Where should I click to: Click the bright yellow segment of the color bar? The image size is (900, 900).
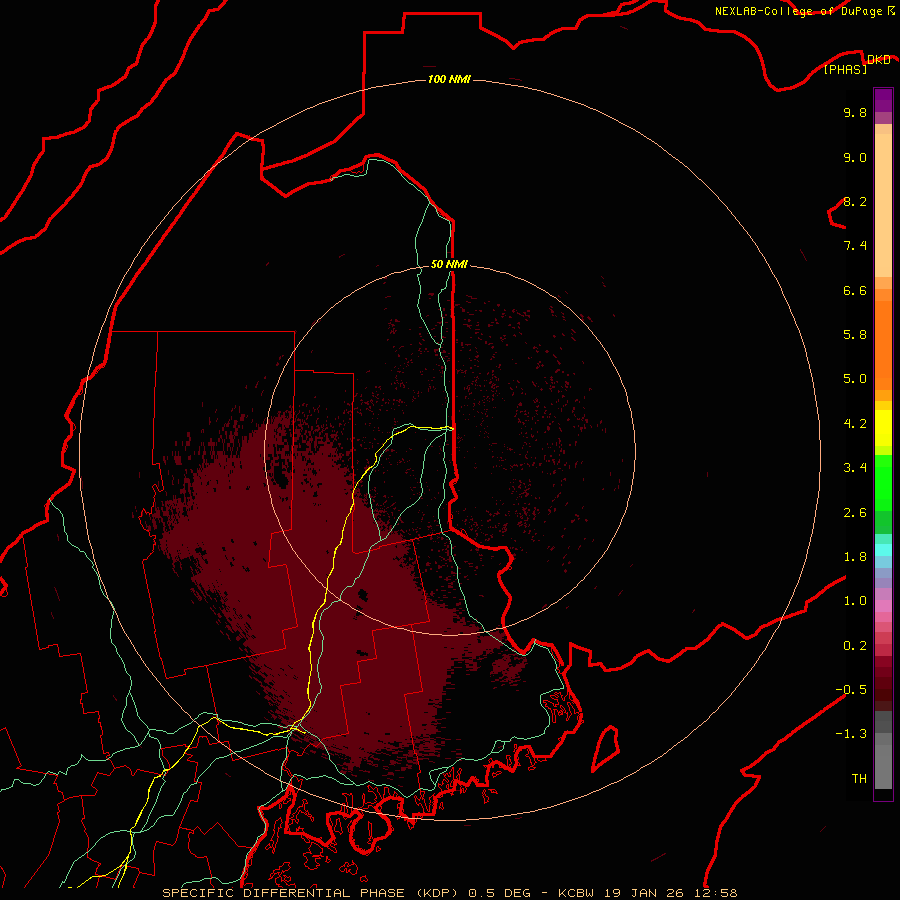click(x=883, y=428)
